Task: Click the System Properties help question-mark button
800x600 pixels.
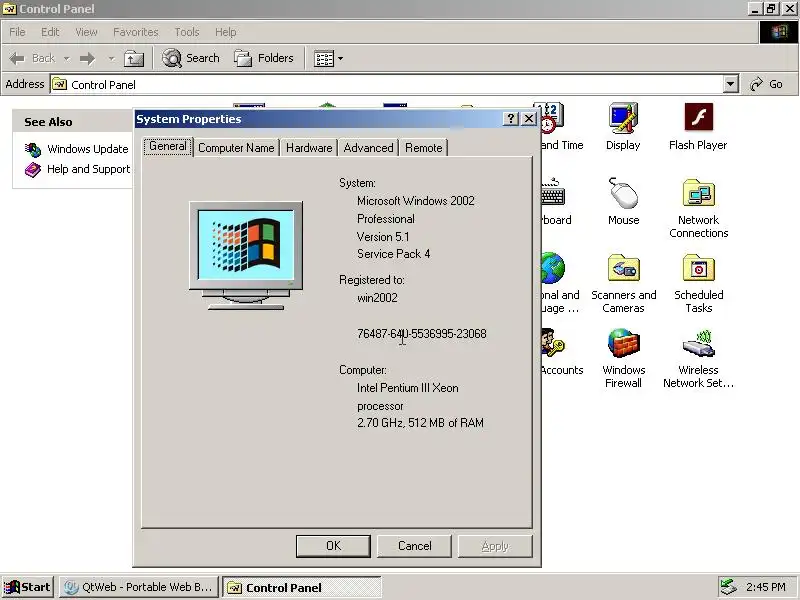Action: [511, 119]
